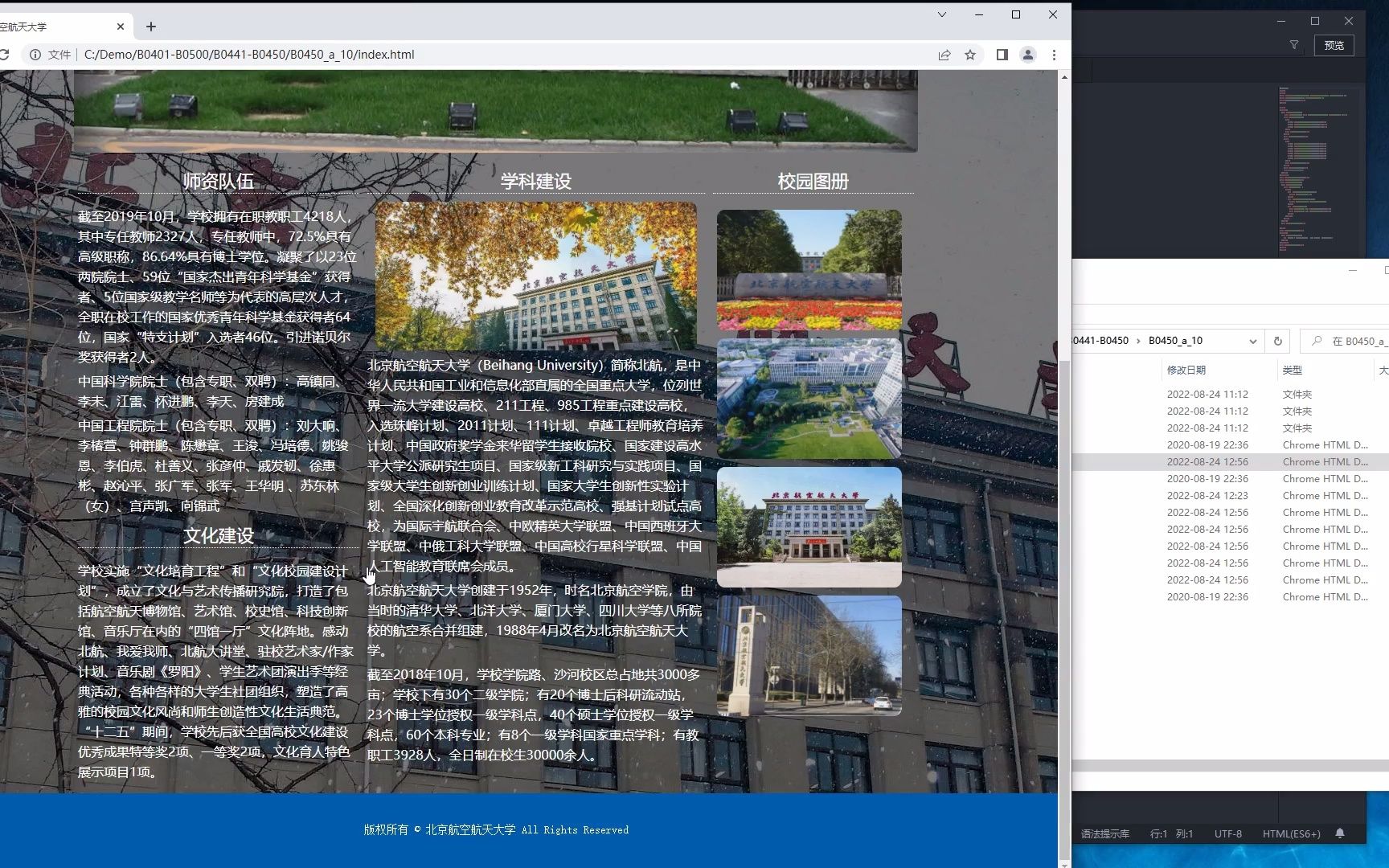Click the 文化建设 heading
The width and height of the screenshot is (1389, 868).
[219, 536]
